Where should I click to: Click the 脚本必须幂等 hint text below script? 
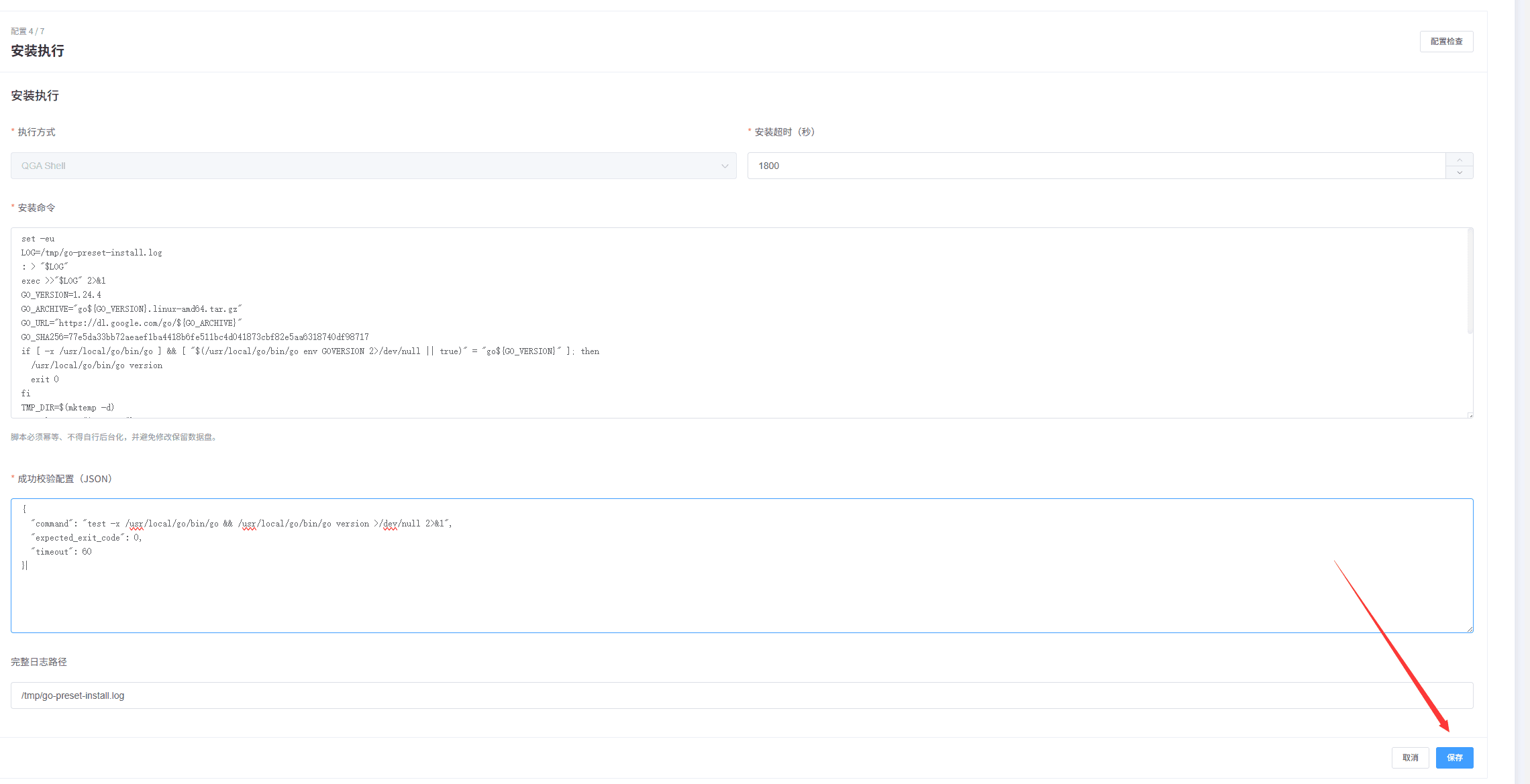(x=115, y=437)
